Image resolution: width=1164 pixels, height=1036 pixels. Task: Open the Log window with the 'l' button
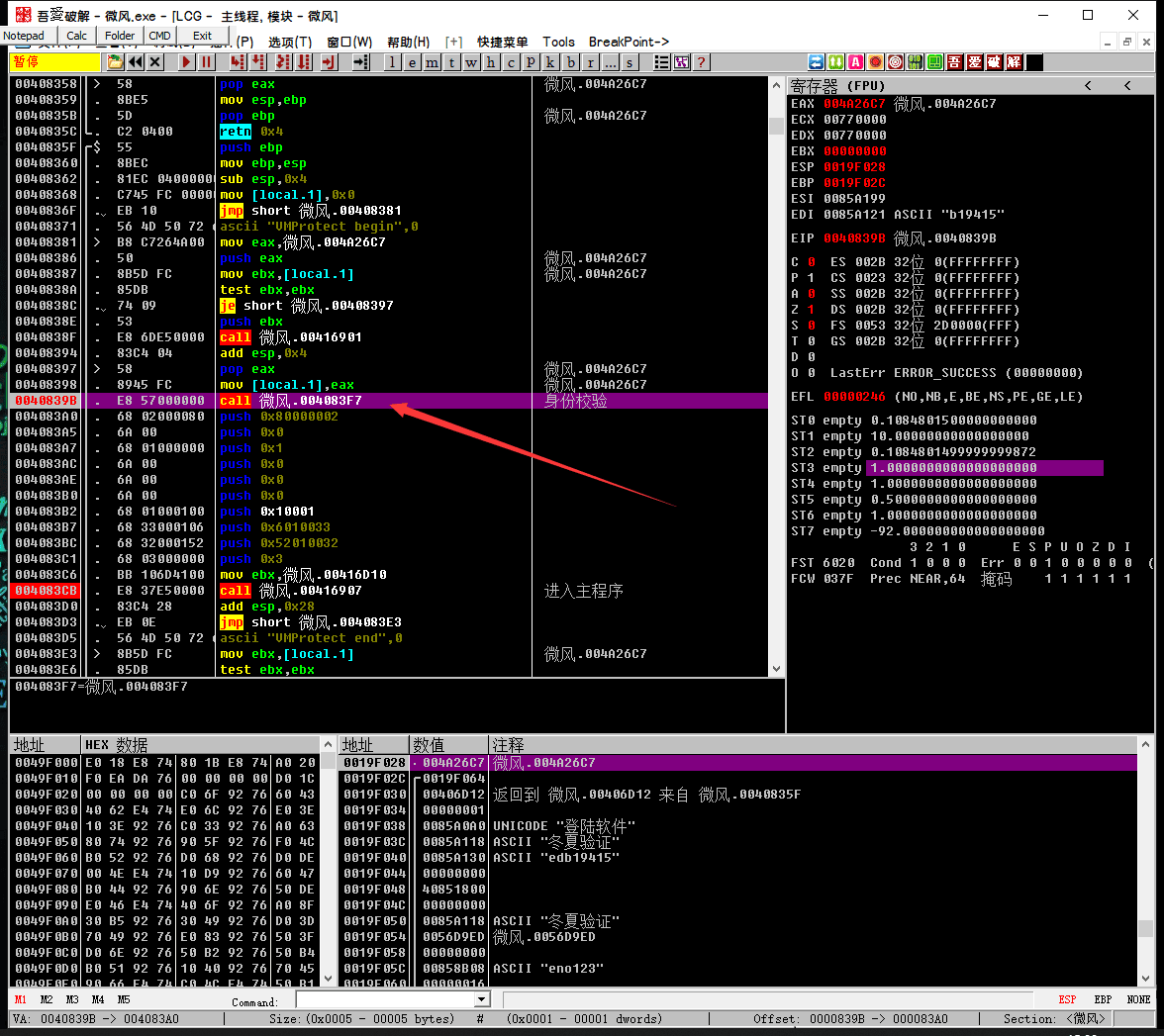[x=392, y=62]
